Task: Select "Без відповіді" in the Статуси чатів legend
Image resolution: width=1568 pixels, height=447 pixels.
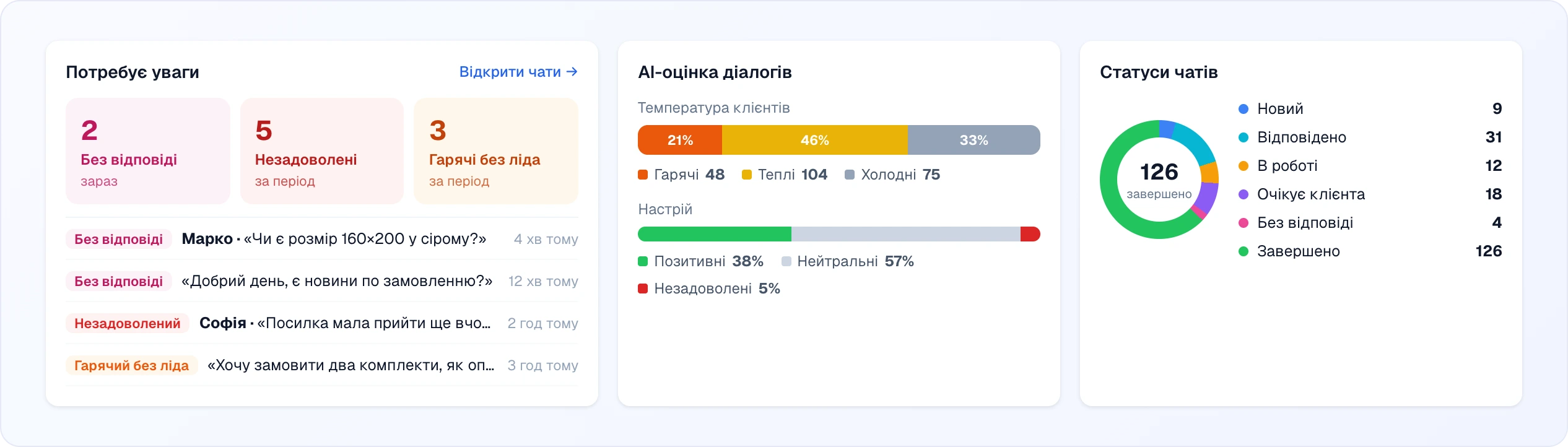Action: 1370,223
